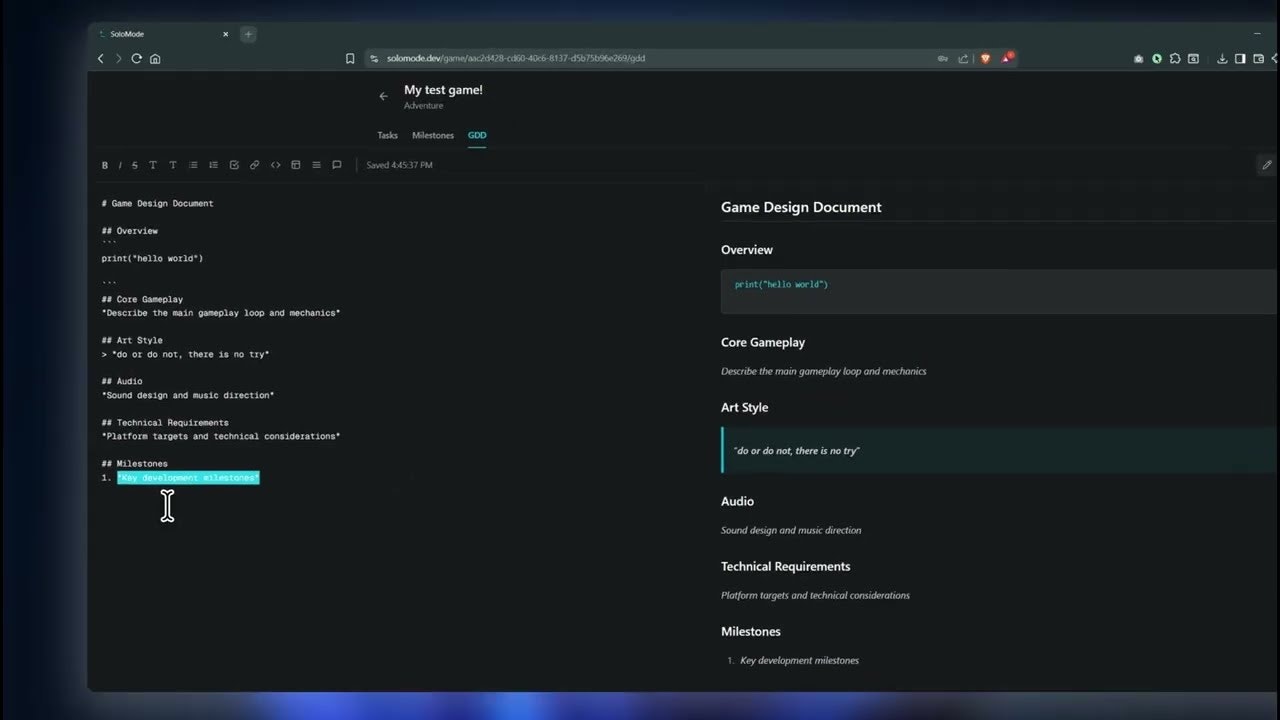Switch to the Tasks tab
Screen dimensions: 1280x720
pos(387,135)
